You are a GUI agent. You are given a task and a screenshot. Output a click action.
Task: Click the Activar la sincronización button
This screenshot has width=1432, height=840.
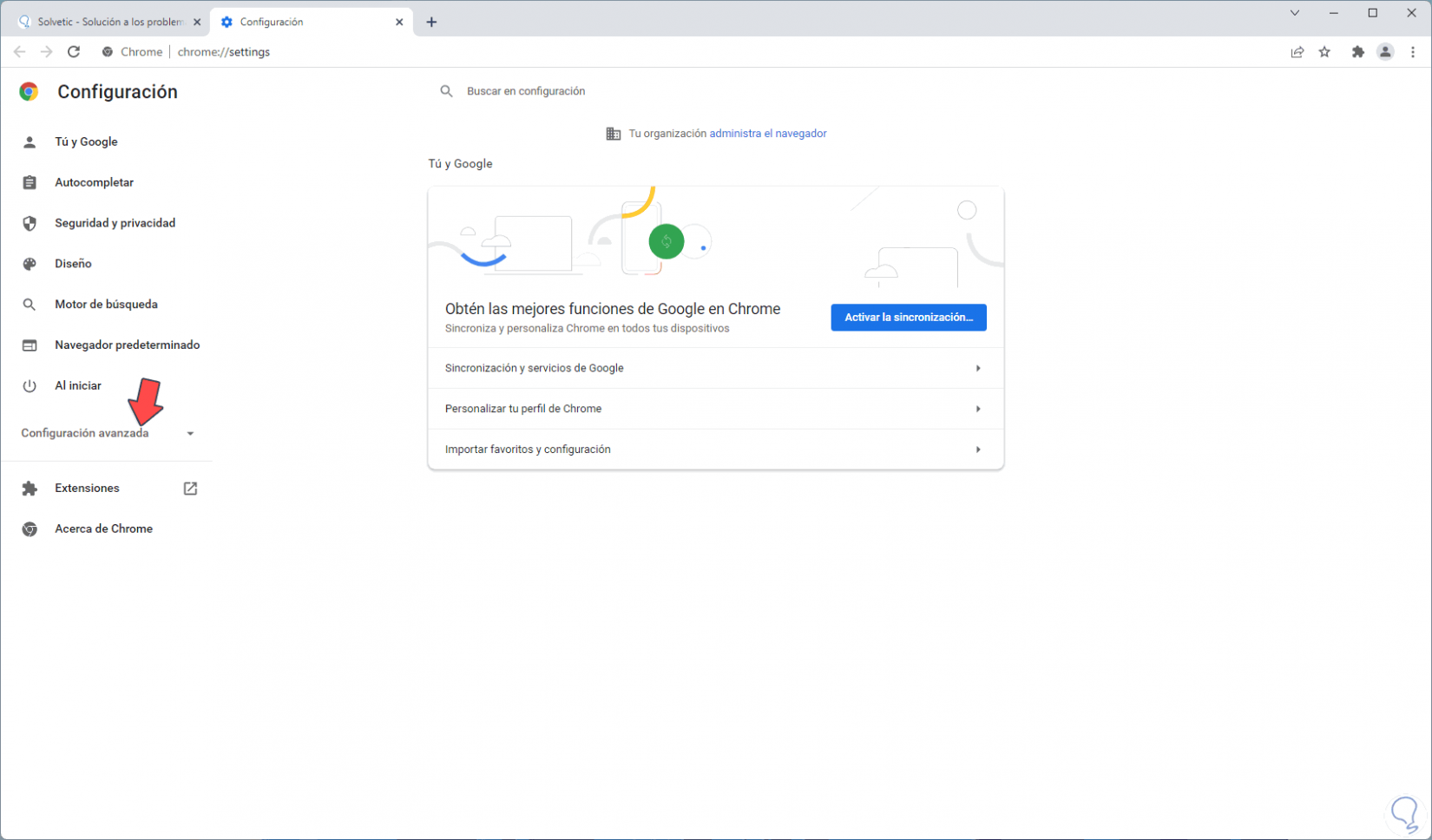(909, 318)
